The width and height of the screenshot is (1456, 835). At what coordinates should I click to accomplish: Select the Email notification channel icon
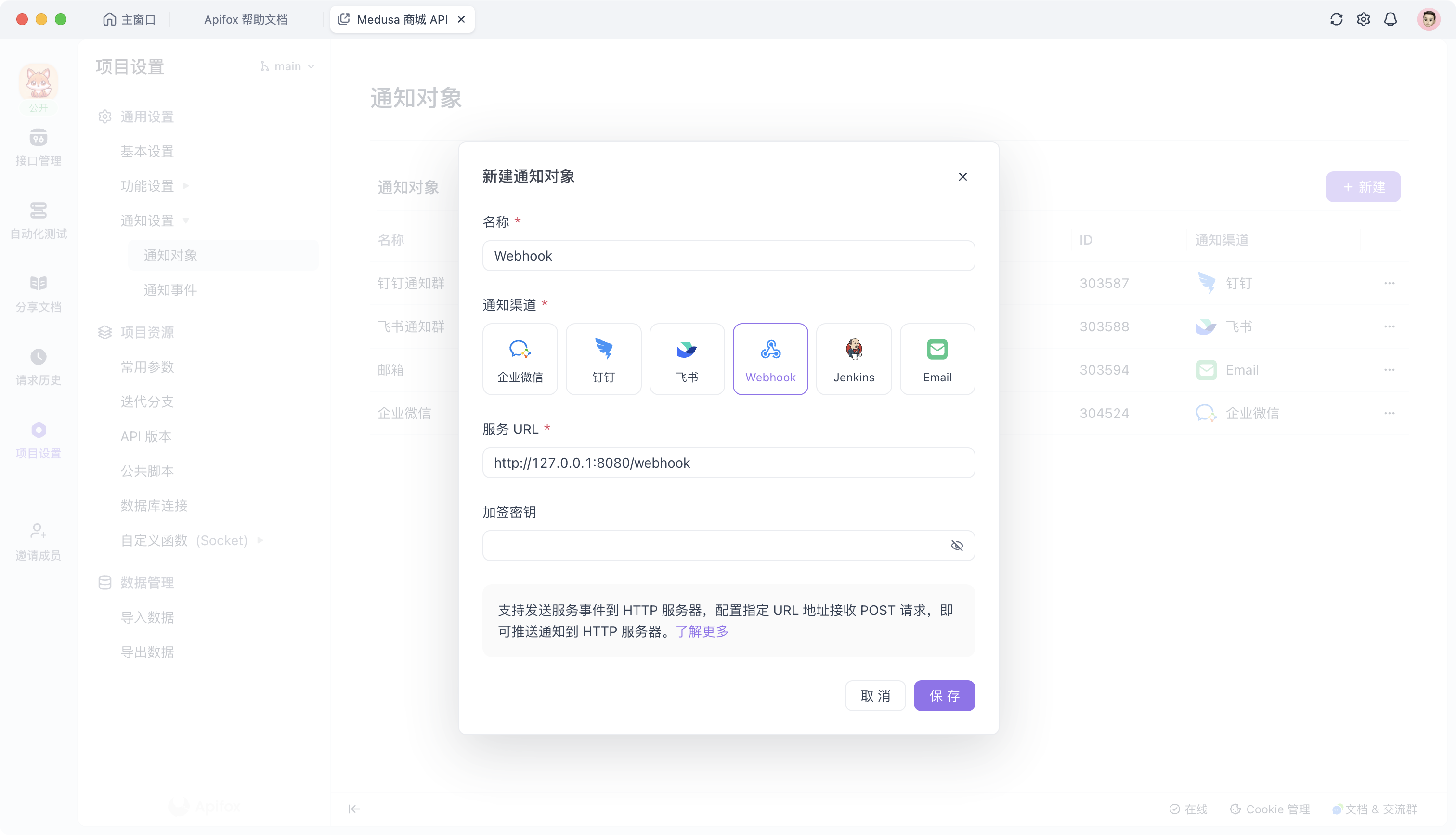click(936, 358)
